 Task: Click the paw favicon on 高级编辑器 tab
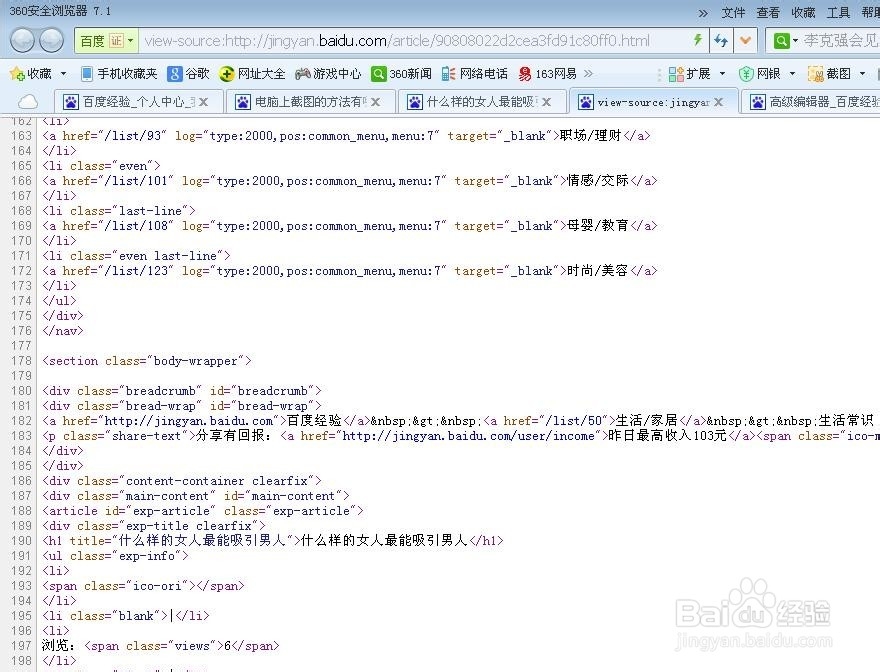click(x=758, y=102)
